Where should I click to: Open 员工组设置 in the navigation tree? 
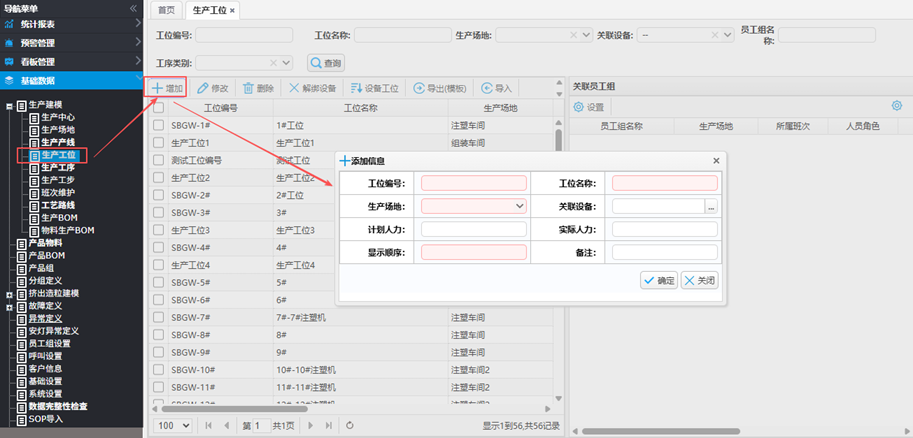click(49, 344)
